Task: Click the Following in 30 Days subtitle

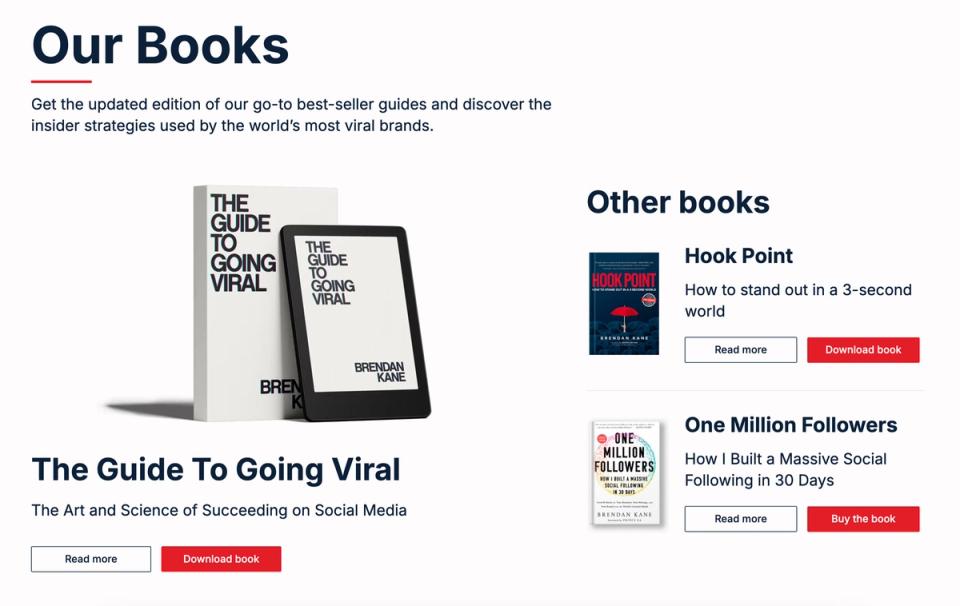Action: pos(786,469)
